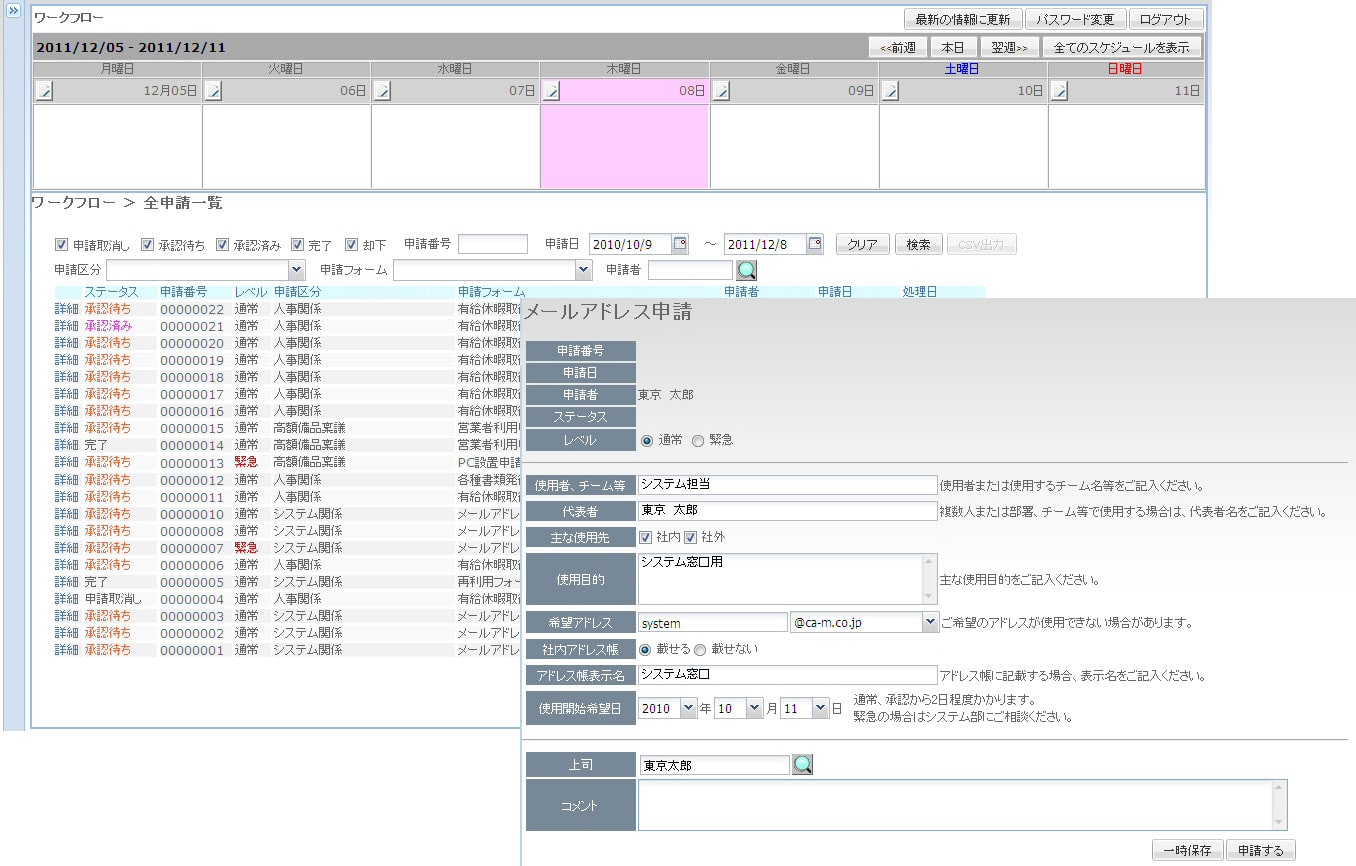The image size is (1356, 866).
Task: Add schedule entry for Saturday 10日
Action: click(890, 91)
